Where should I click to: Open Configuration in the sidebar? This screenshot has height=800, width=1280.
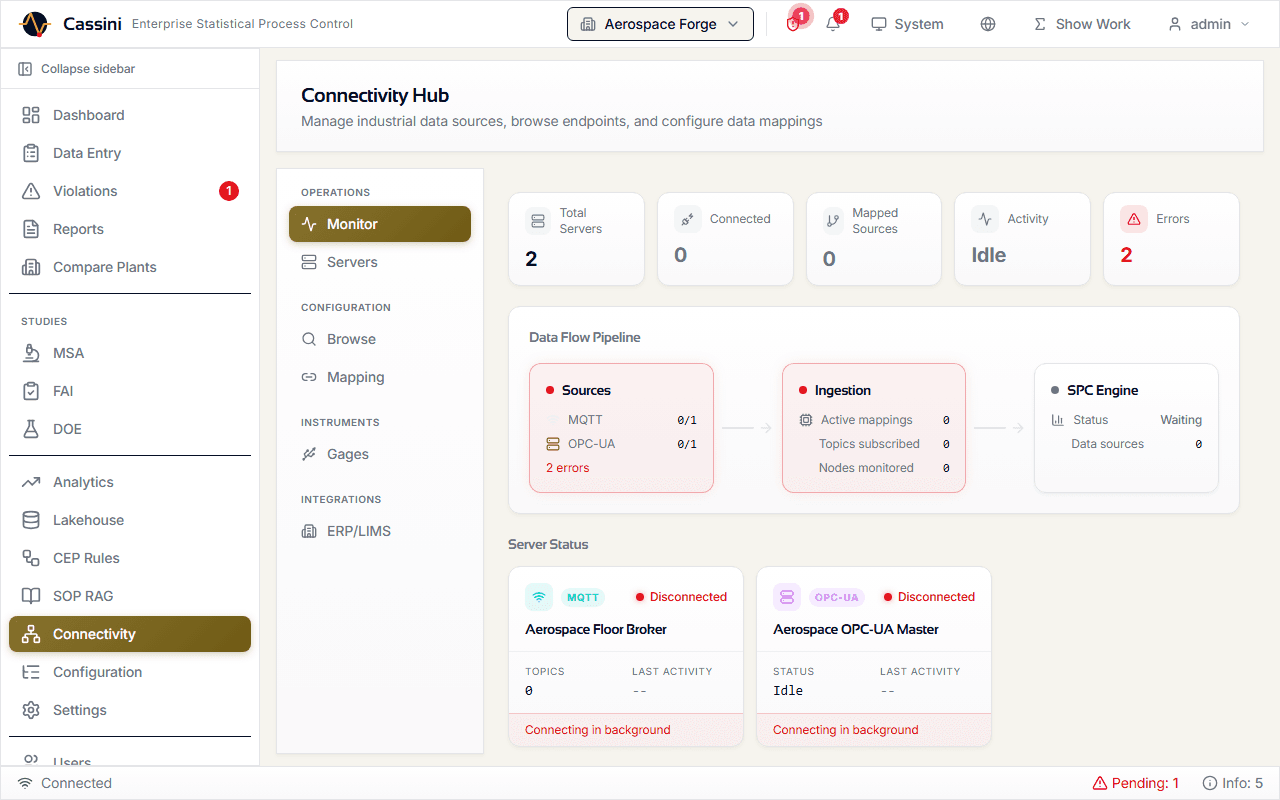pyautogui.click(x=130, y=672)
